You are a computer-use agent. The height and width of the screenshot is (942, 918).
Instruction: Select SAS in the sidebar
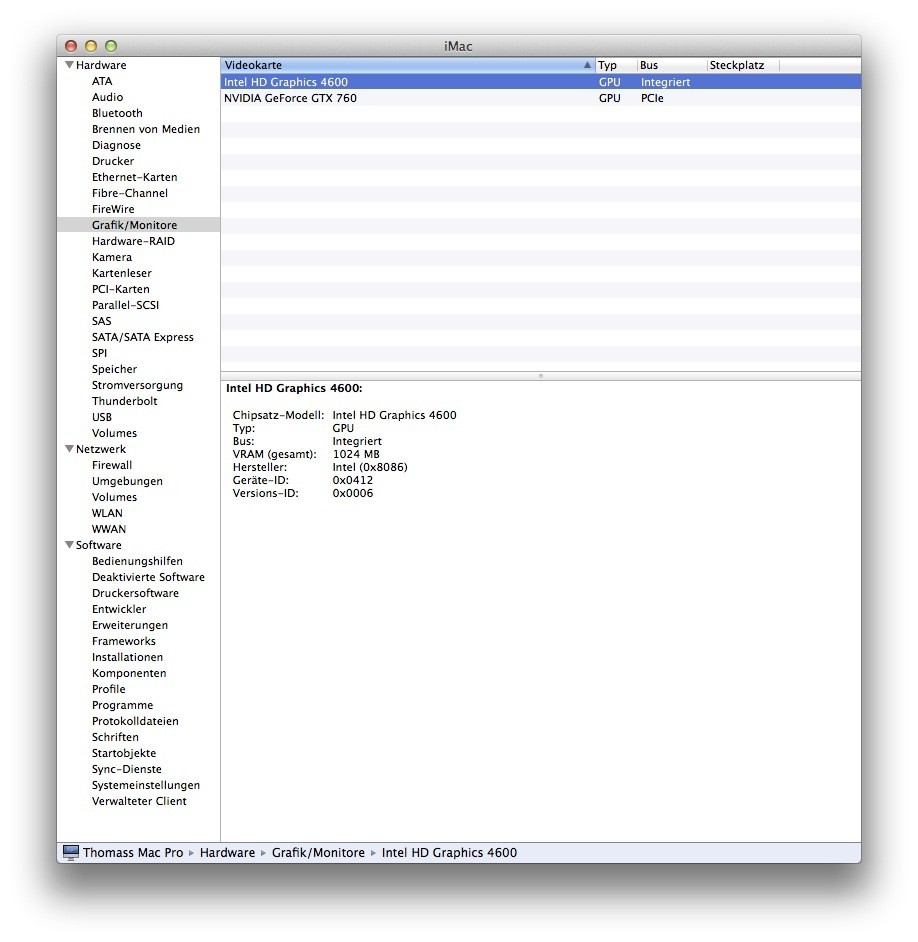pos(102,321)
